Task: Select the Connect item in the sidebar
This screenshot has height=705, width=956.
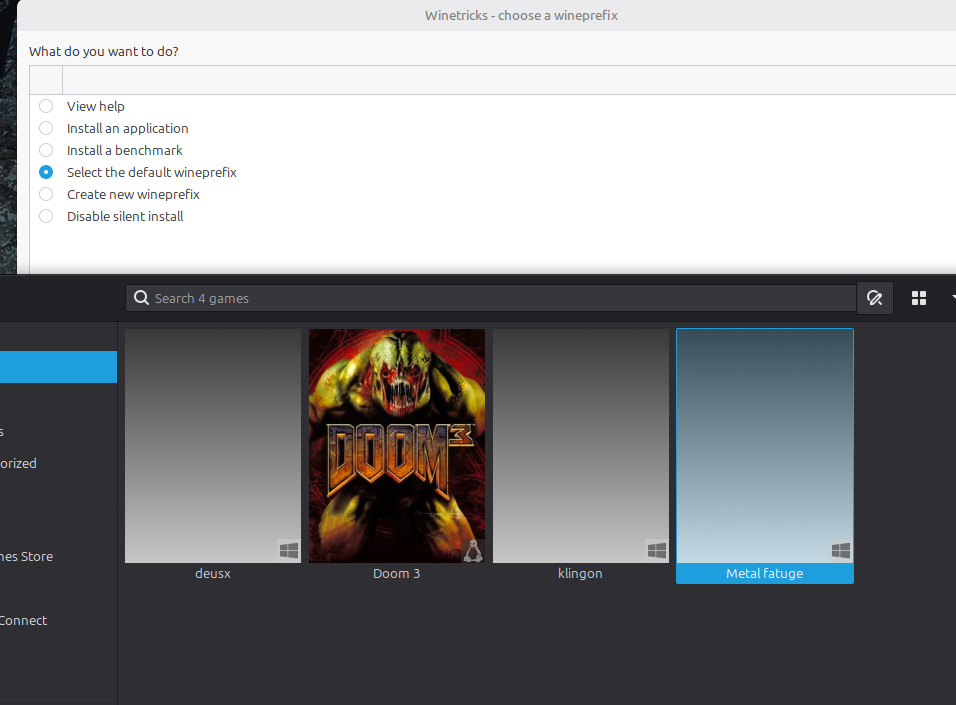Action: [24, 620]
